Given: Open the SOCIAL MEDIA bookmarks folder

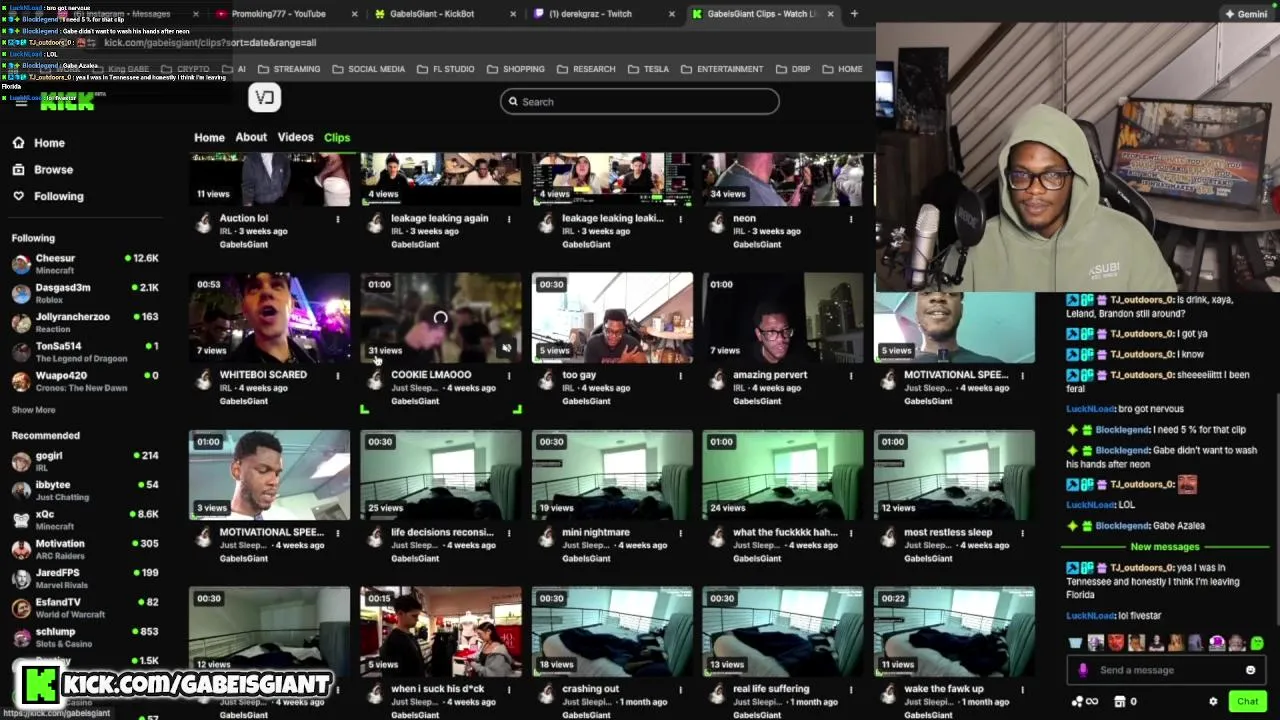Looking at the screenshot, I should 368,69.
